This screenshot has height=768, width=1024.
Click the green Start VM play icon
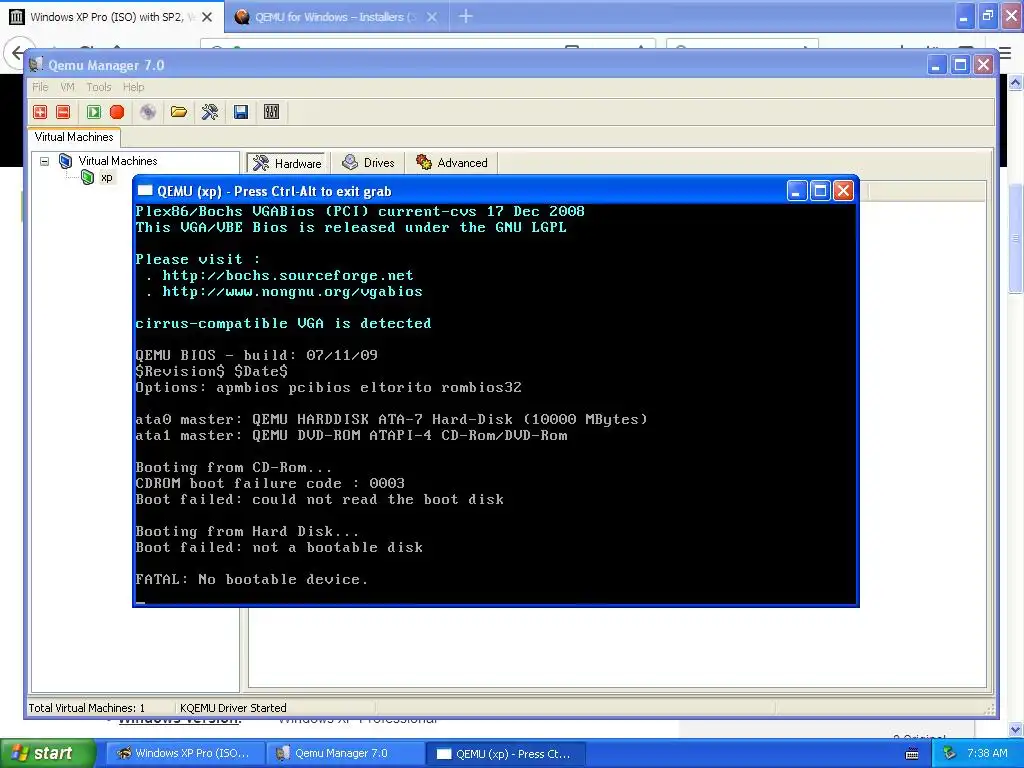[x=94, y=112]
